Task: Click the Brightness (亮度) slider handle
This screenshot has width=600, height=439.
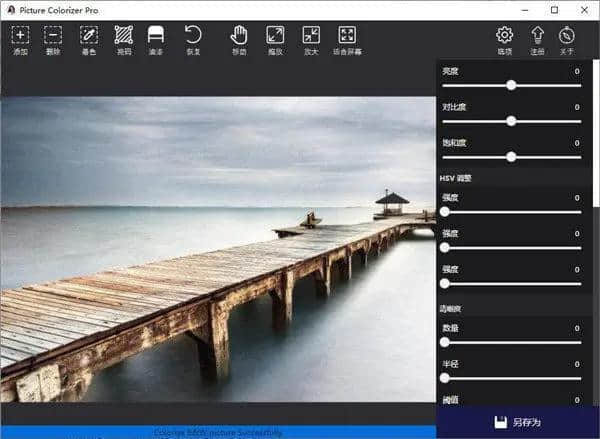Action: (511, 85)
